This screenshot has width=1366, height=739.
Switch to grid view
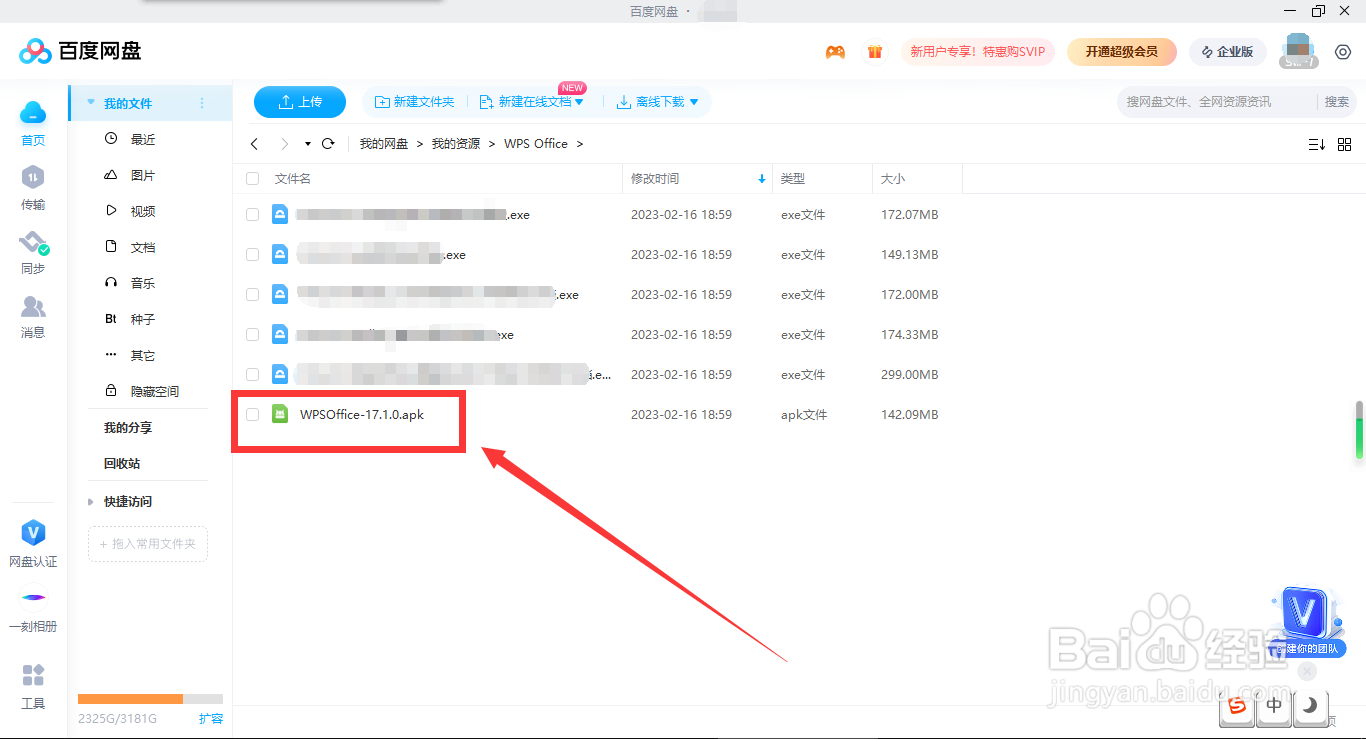[x=1345, y=145]
